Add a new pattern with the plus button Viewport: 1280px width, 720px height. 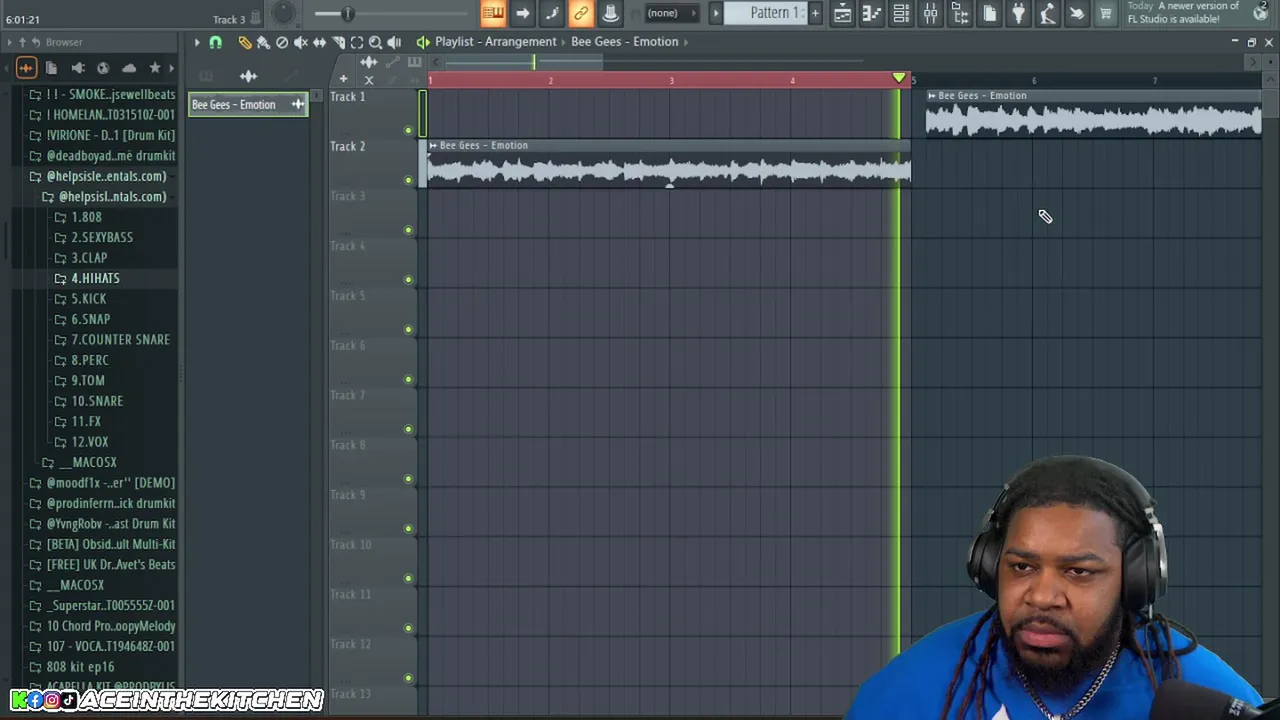tap(815, 13)
